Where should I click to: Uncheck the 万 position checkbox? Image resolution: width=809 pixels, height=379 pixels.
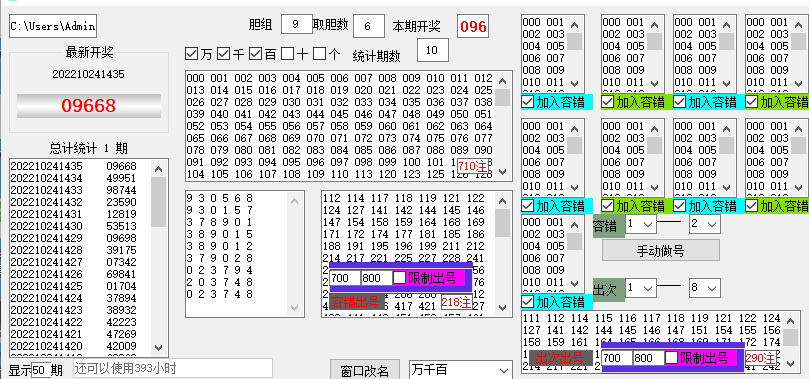pyautogui.click(x=192, y=54)
